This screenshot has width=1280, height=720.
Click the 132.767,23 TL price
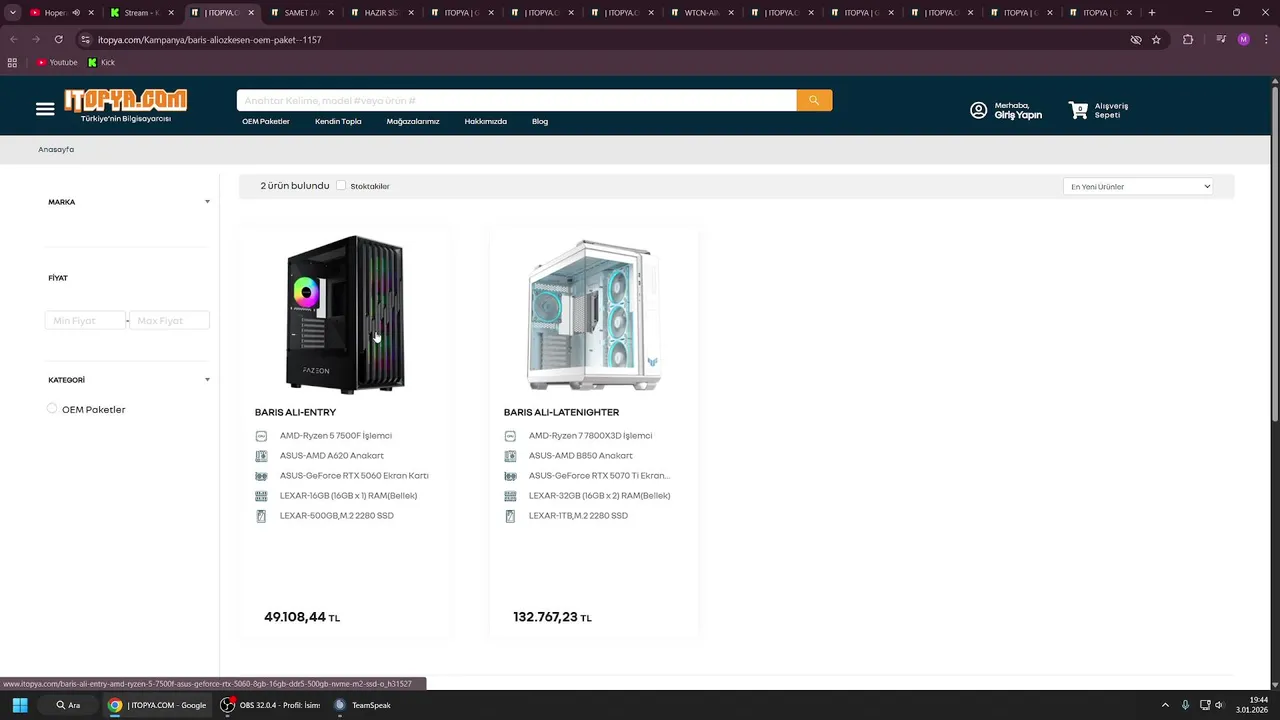(x=552, y=617)
